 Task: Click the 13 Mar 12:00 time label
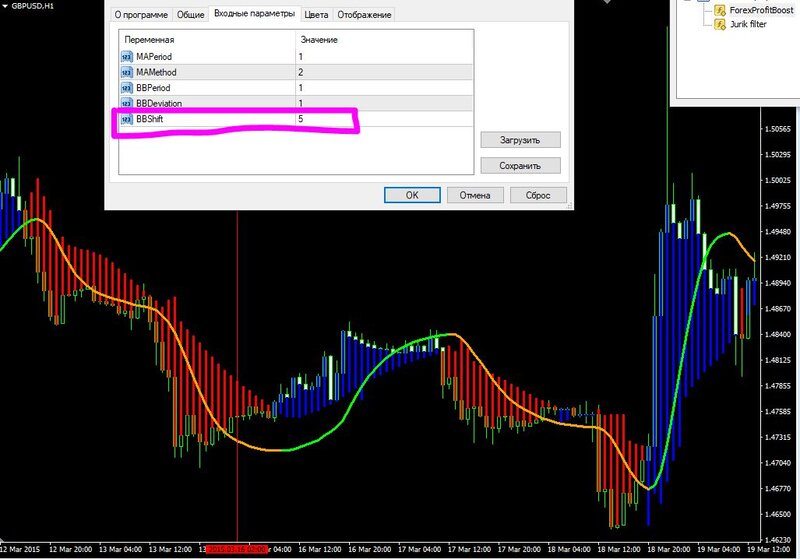click(x=170, y=549)
